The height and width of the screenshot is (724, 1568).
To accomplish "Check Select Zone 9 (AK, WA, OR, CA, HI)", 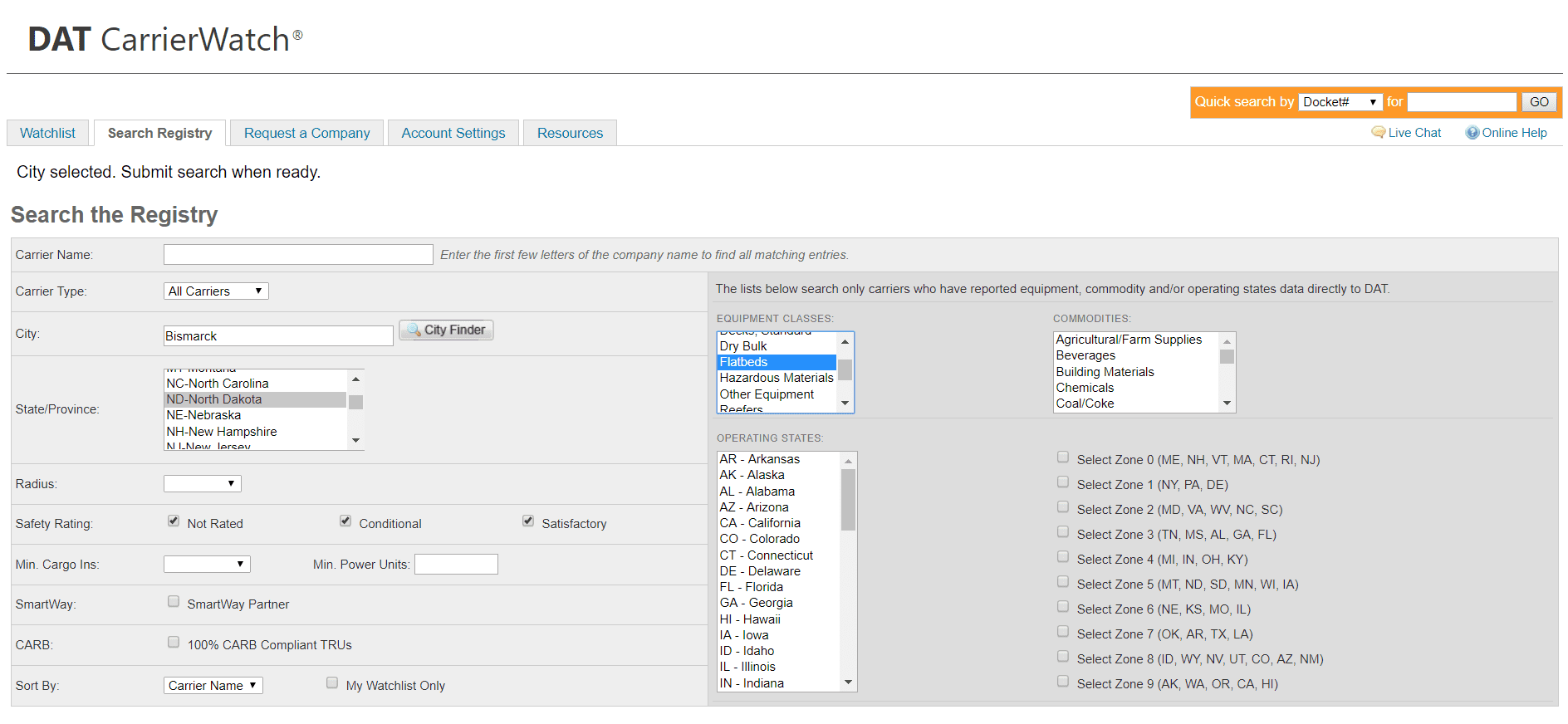I will (1063, 681).
